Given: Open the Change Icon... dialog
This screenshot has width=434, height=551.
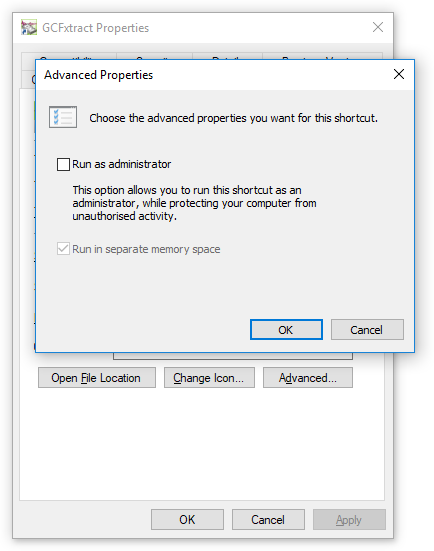Looking at the screenshot, I should [209, 378].
